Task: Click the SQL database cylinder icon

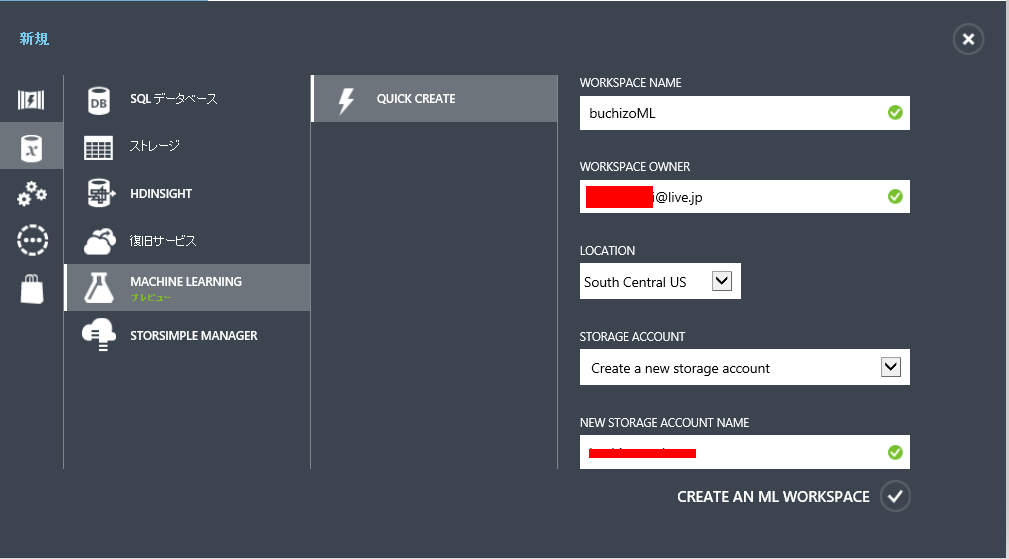Action: click(99, 99)
